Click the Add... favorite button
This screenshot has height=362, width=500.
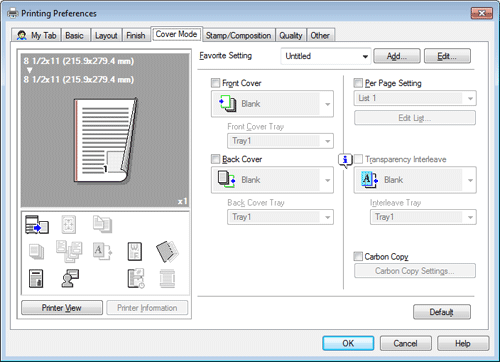pos(397,56)
